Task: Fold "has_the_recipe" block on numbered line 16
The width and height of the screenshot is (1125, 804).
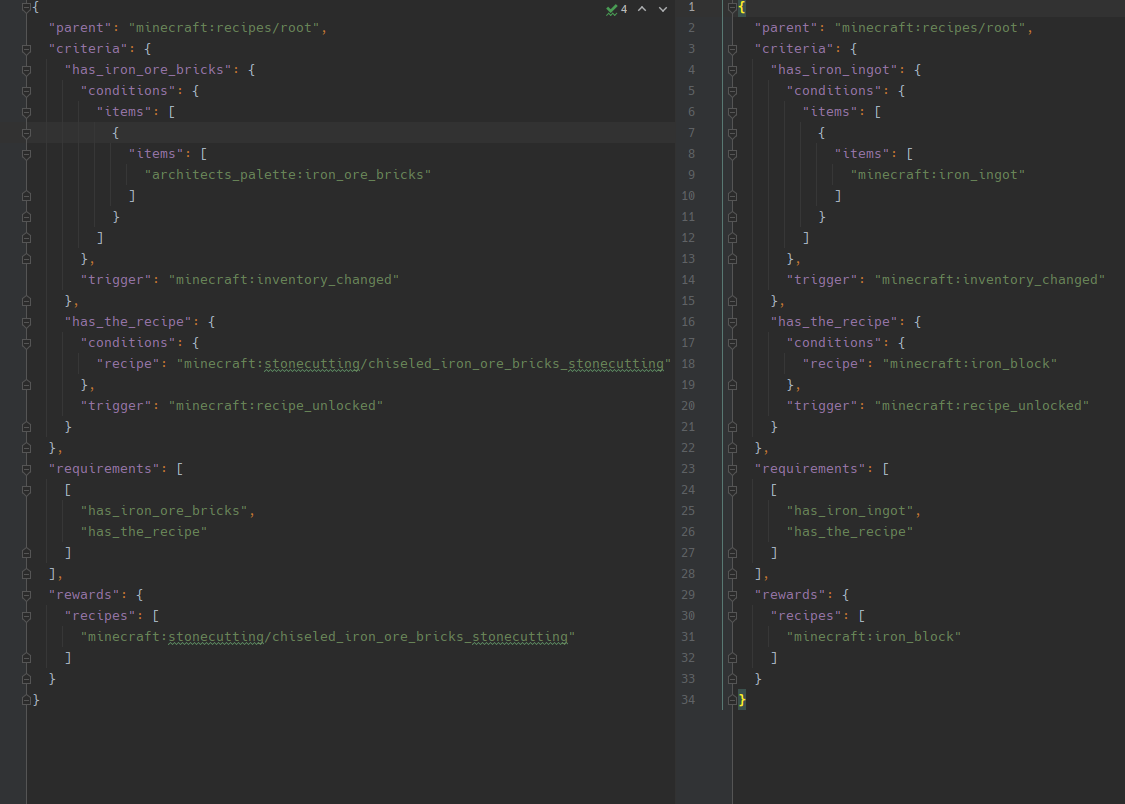Action: pyautogui.click(x=733, y=322)
